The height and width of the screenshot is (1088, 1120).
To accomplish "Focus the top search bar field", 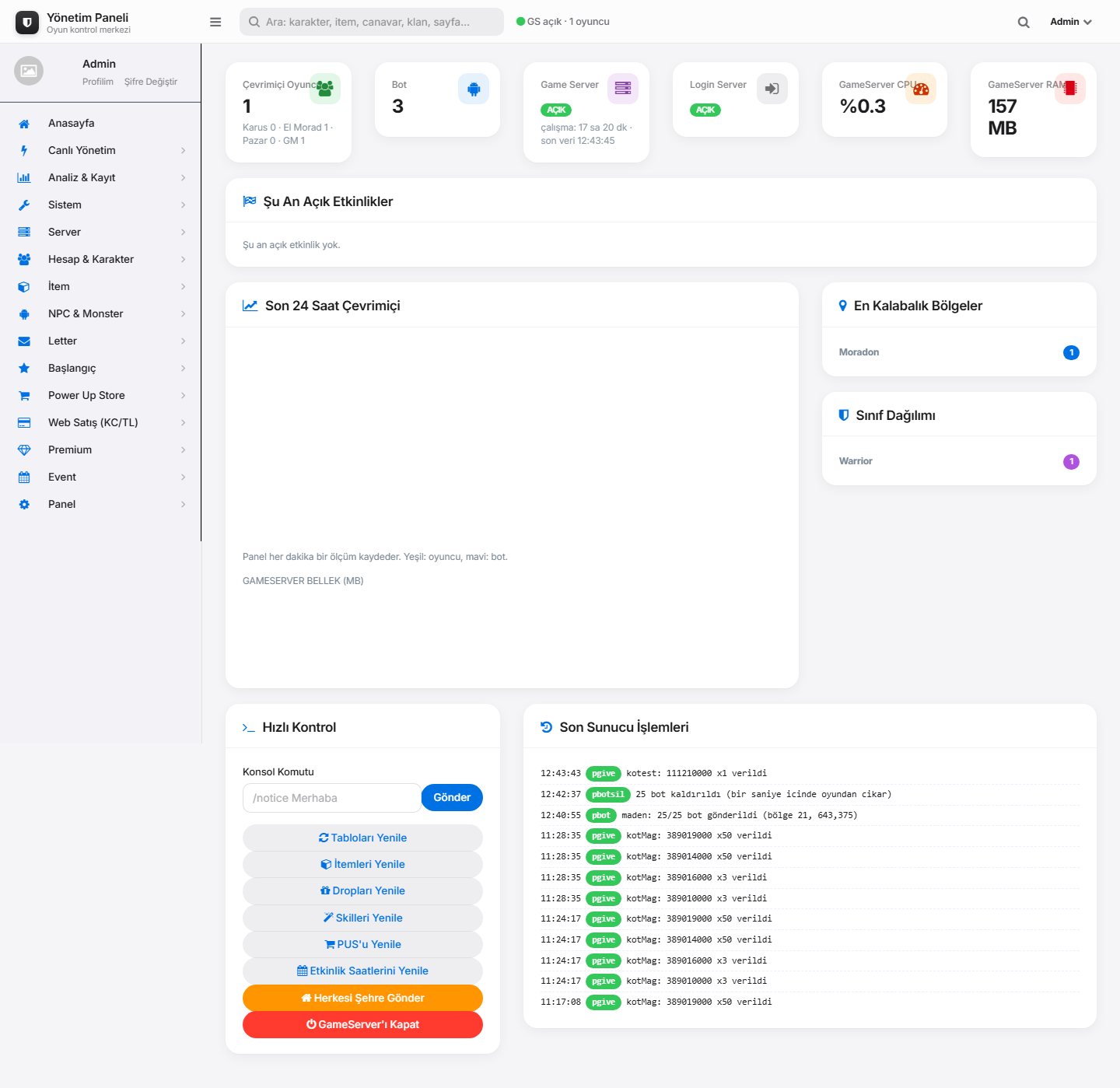I will (x=372, y=22).
